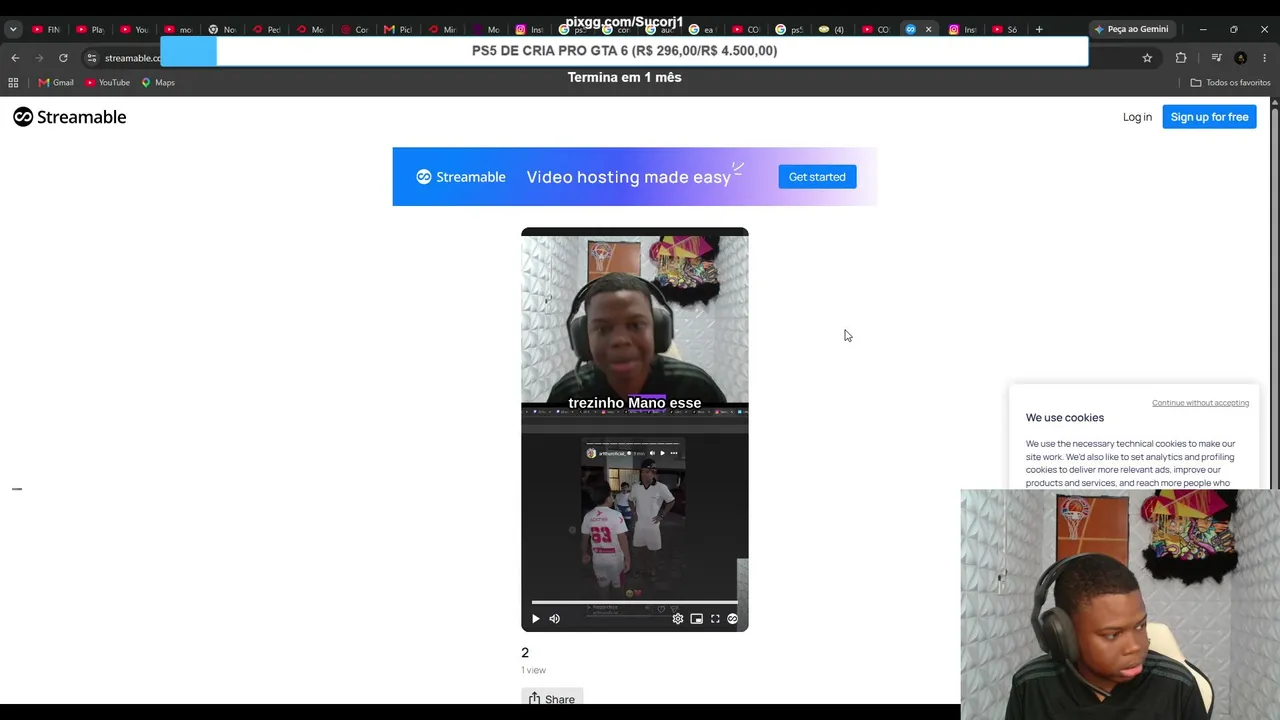This screenshot has height=720, width=1280.
Task: Seek using the video progress bar
Action: (x=634, y=602)
